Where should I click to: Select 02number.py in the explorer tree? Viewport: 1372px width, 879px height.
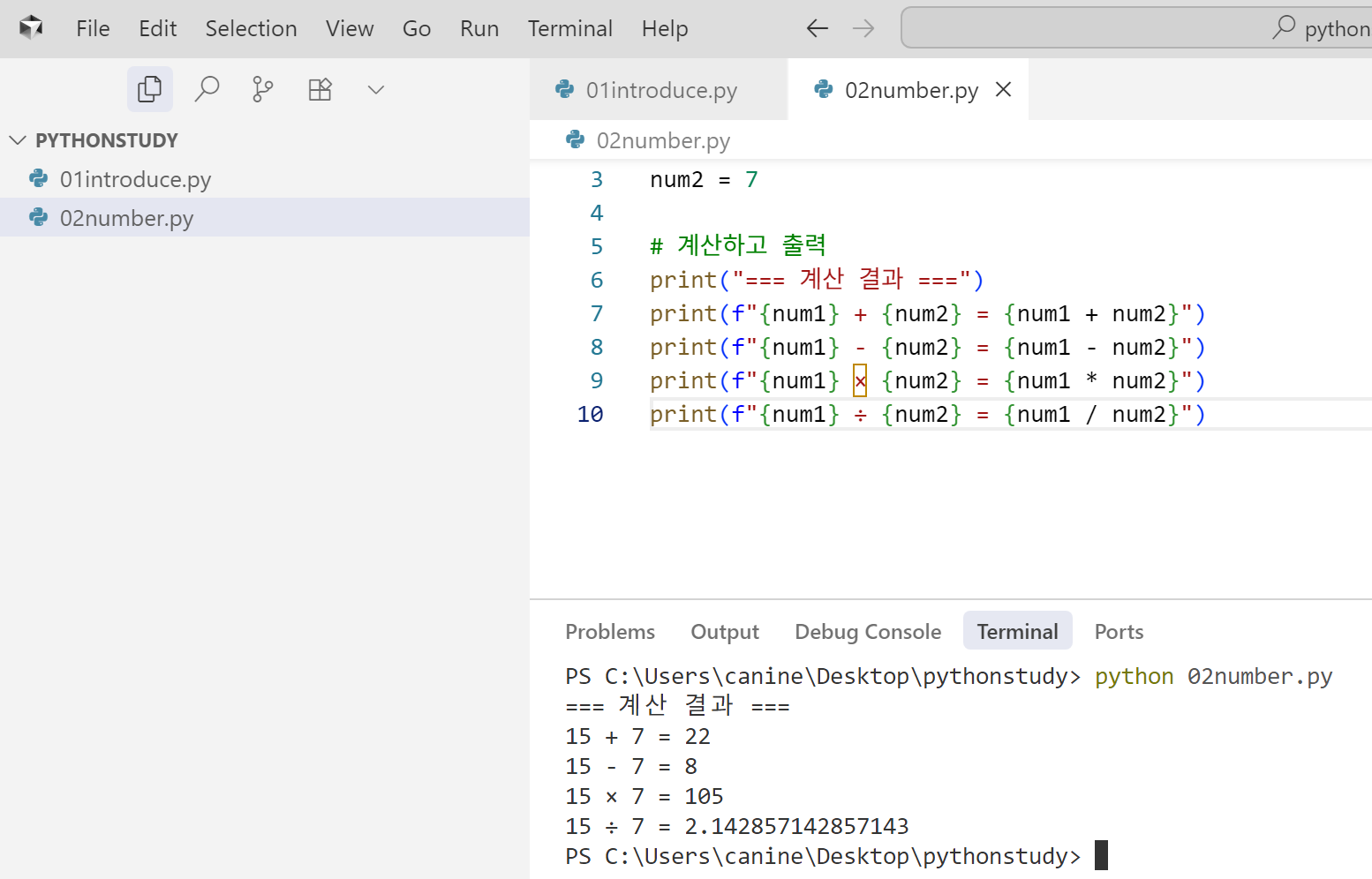[x=265, y=218]
